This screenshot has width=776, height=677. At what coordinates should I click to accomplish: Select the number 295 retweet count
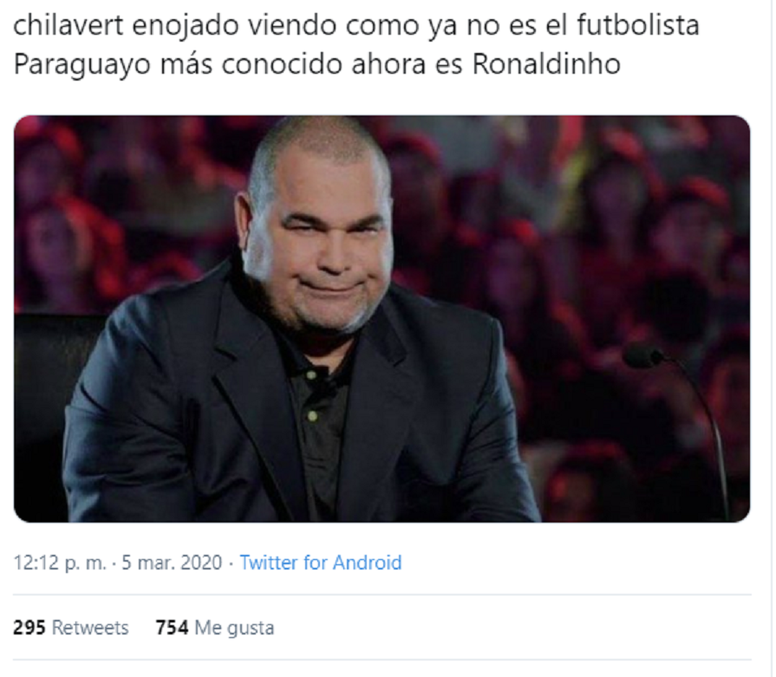point(29,628)
